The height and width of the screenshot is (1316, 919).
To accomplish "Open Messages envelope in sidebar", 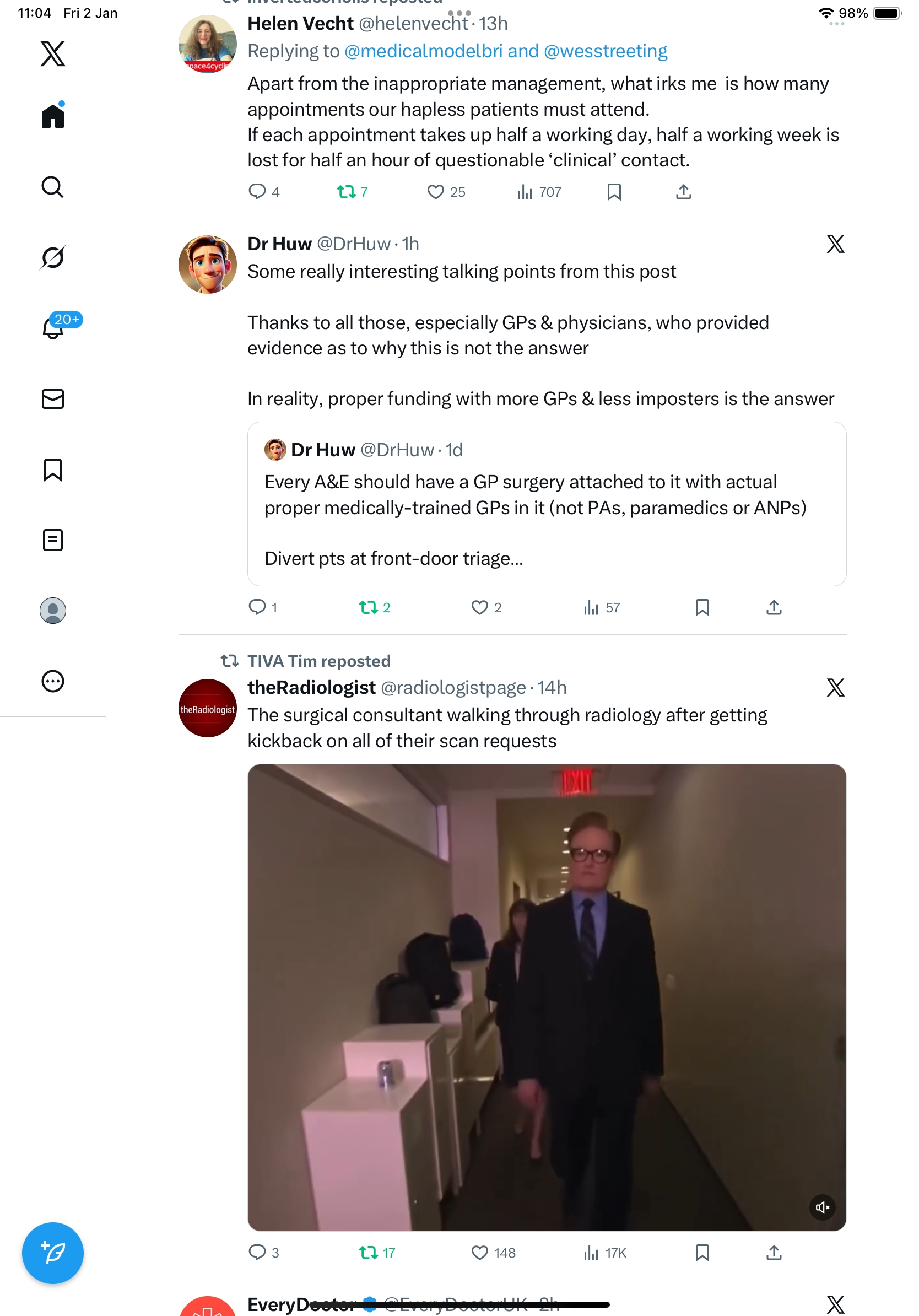I will [52, 399].
